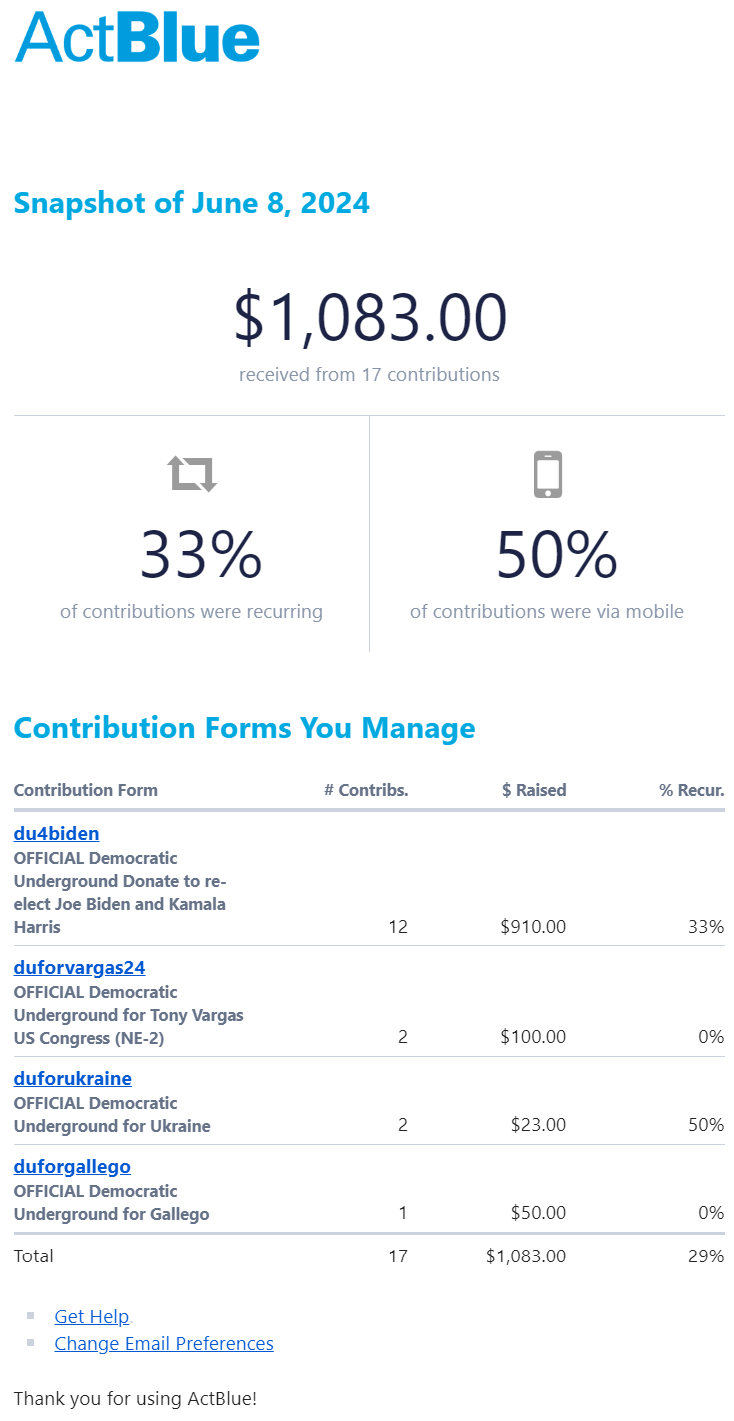
Task: Click the 50% mobile contributions figure
Action: click(x=556, y=555)
